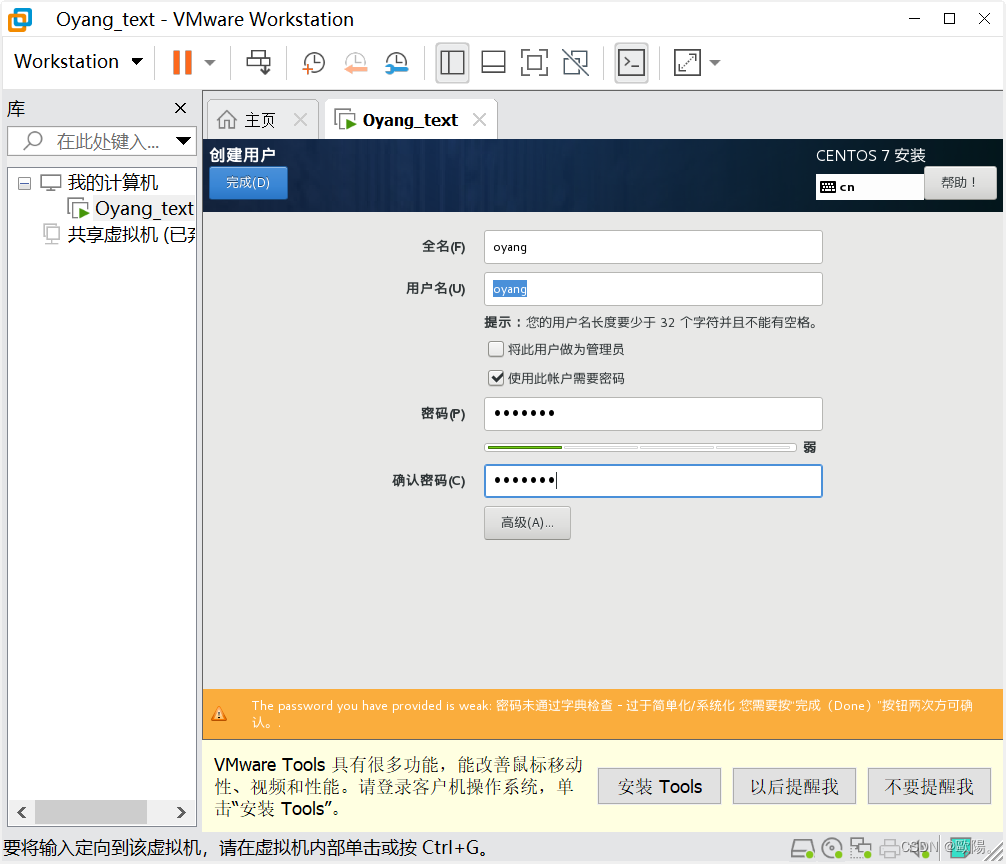Toggle the library sidebar view
This screenshot has height=864, width=1006.
coord(452,63)
